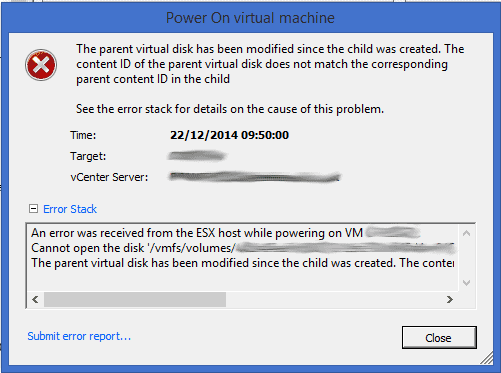Click the Power On virtual machine title bar
501x373 pixels.
[x=250, y=18]
